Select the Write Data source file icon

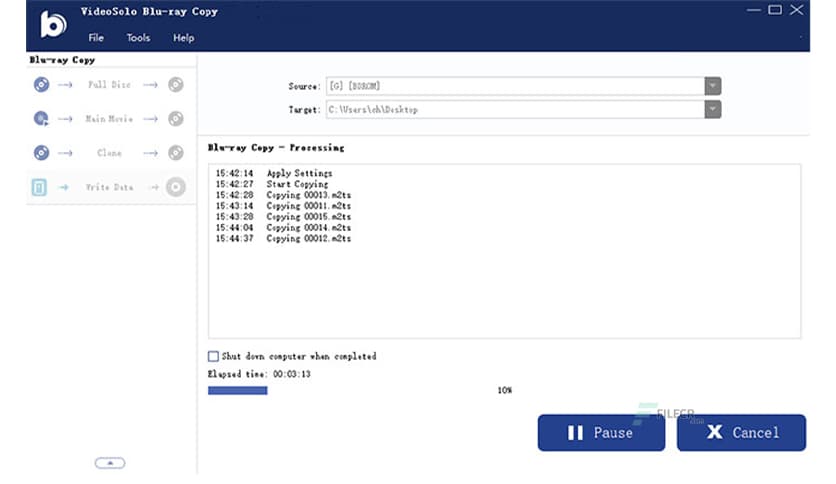[x=39, y=187]
